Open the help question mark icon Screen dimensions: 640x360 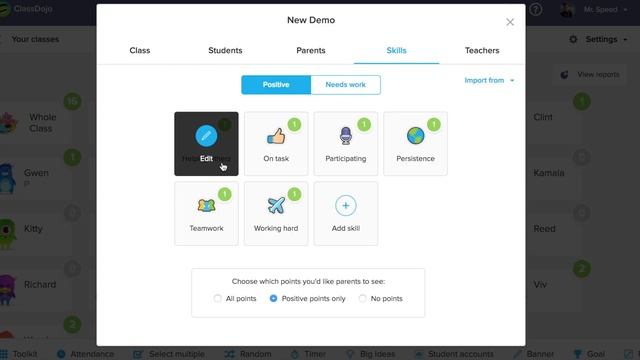tap(536, 9)
